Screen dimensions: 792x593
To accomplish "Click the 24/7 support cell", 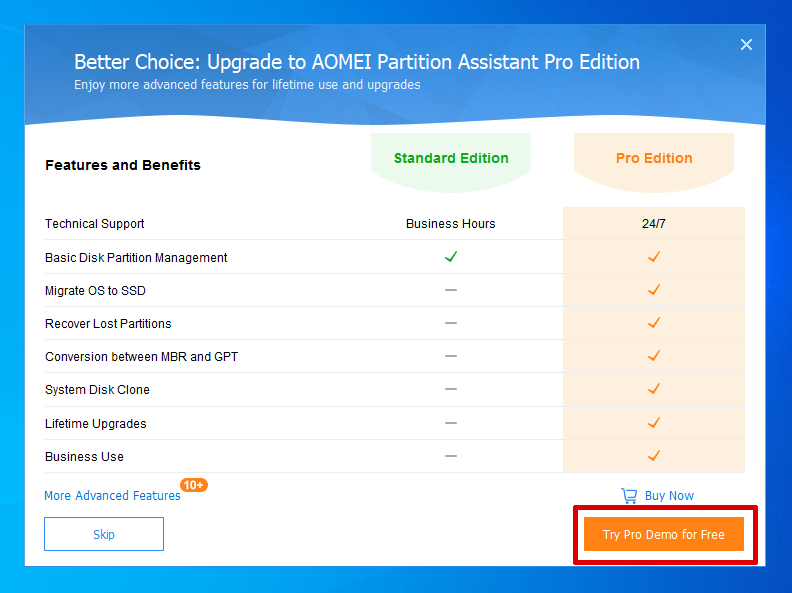I will pyautogui.click(x=654, y=224).
